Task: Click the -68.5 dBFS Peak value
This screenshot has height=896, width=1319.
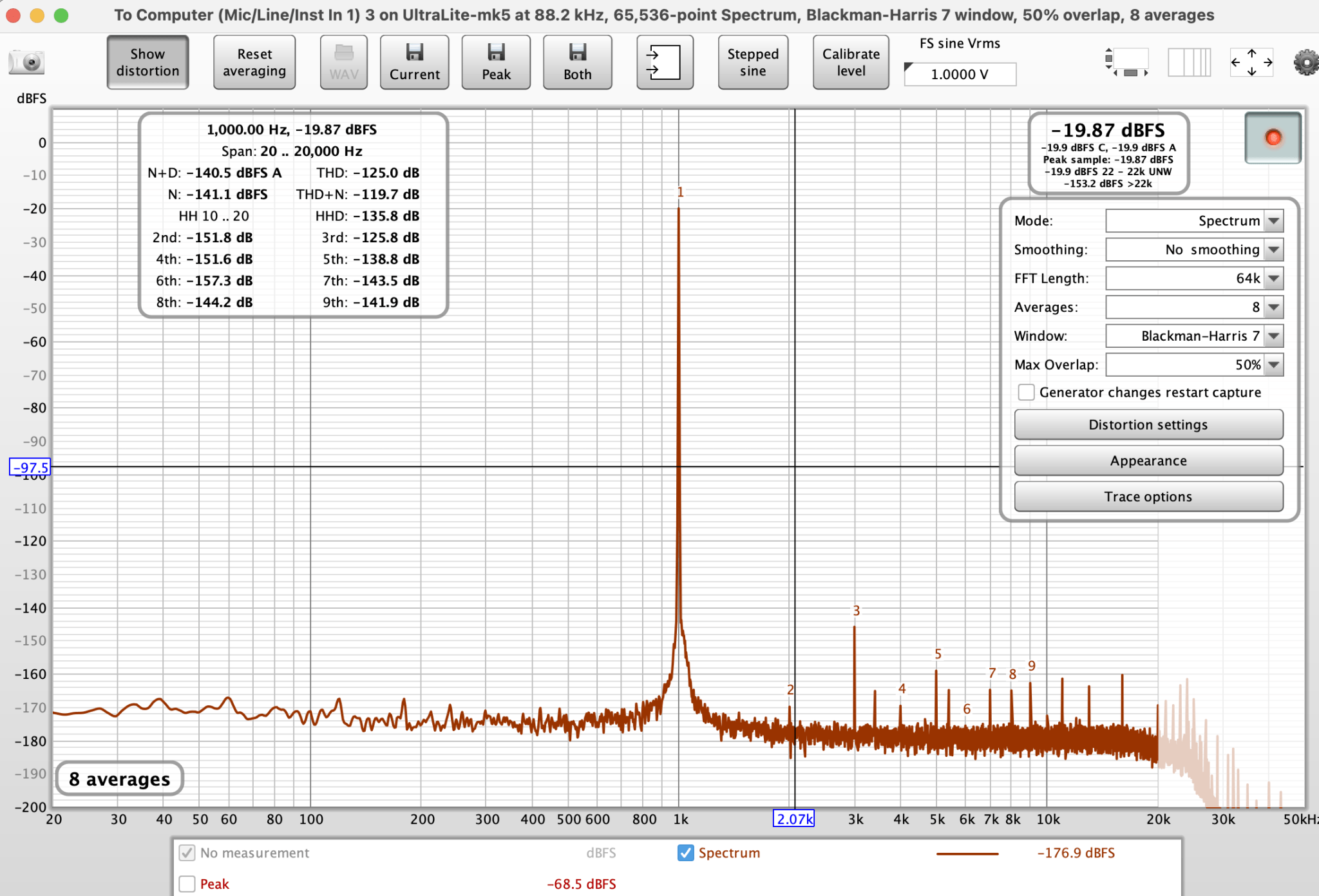Action: point(582,884)
